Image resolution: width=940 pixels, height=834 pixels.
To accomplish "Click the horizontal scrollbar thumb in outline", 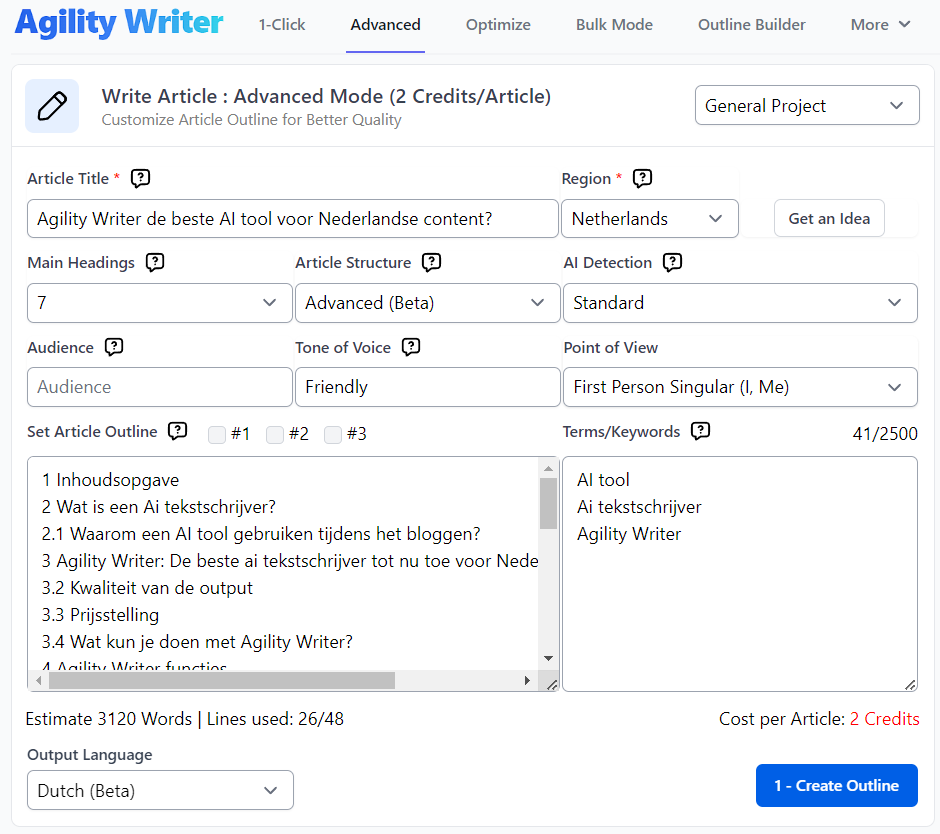I will pyautogui.click(x=222, y=681).
